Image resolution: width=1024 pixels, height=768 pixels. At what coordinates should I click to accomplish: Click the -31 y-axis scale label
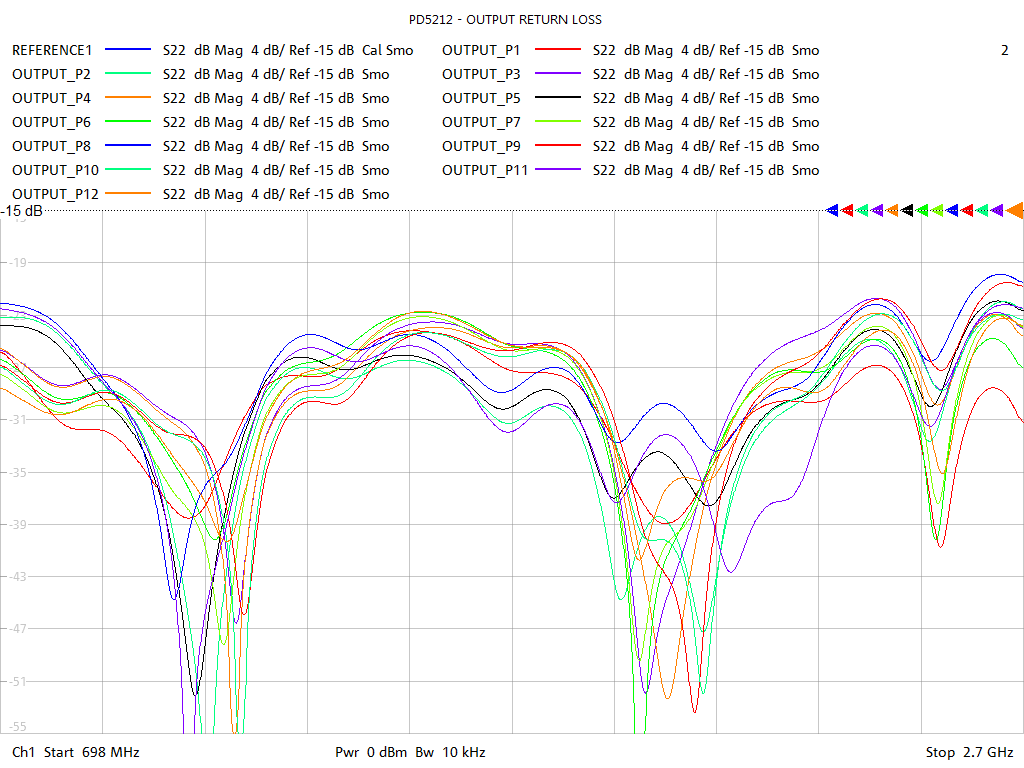tap(17, 419)
